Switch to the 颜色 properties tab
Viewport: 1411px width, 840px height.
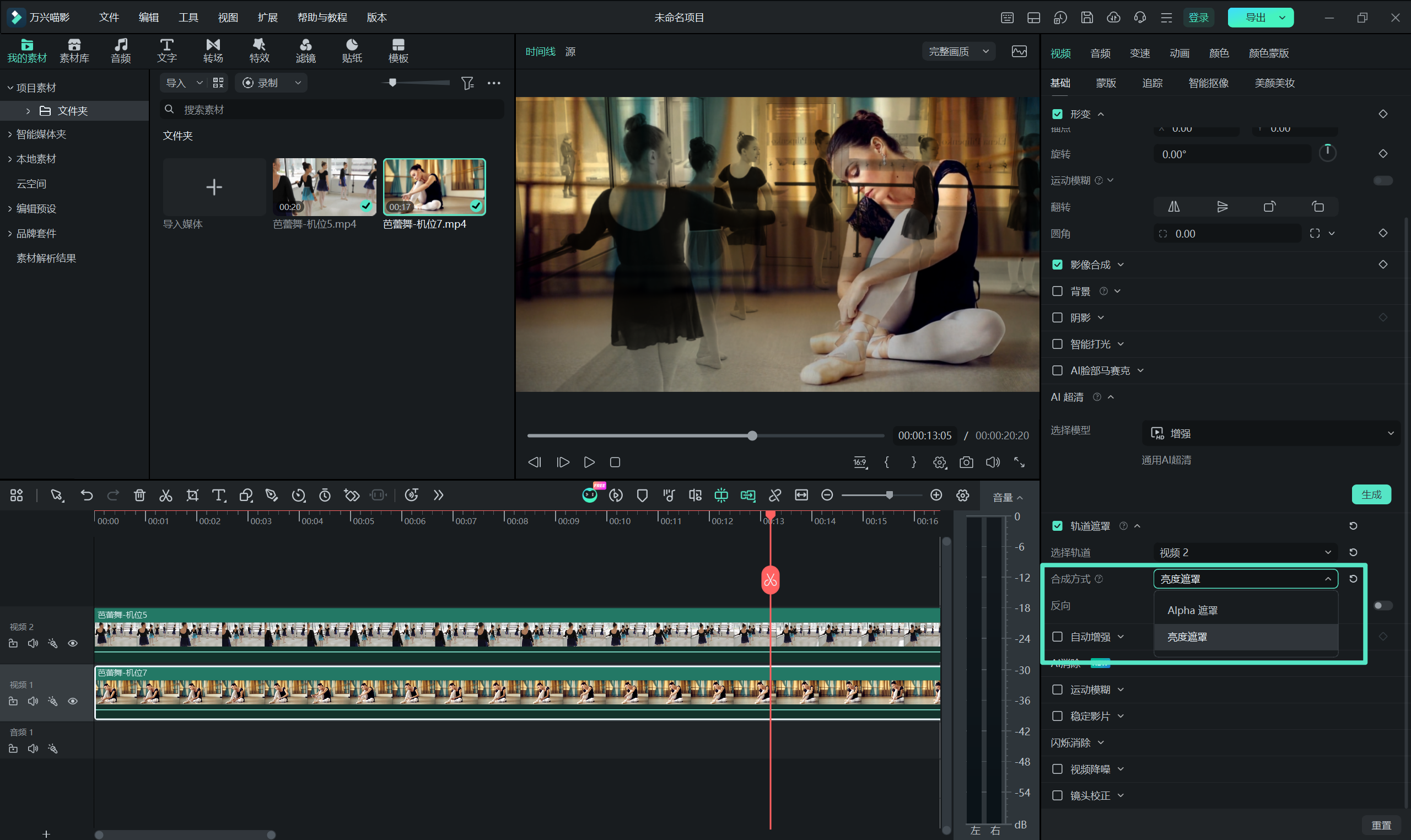click(1219, 53)
